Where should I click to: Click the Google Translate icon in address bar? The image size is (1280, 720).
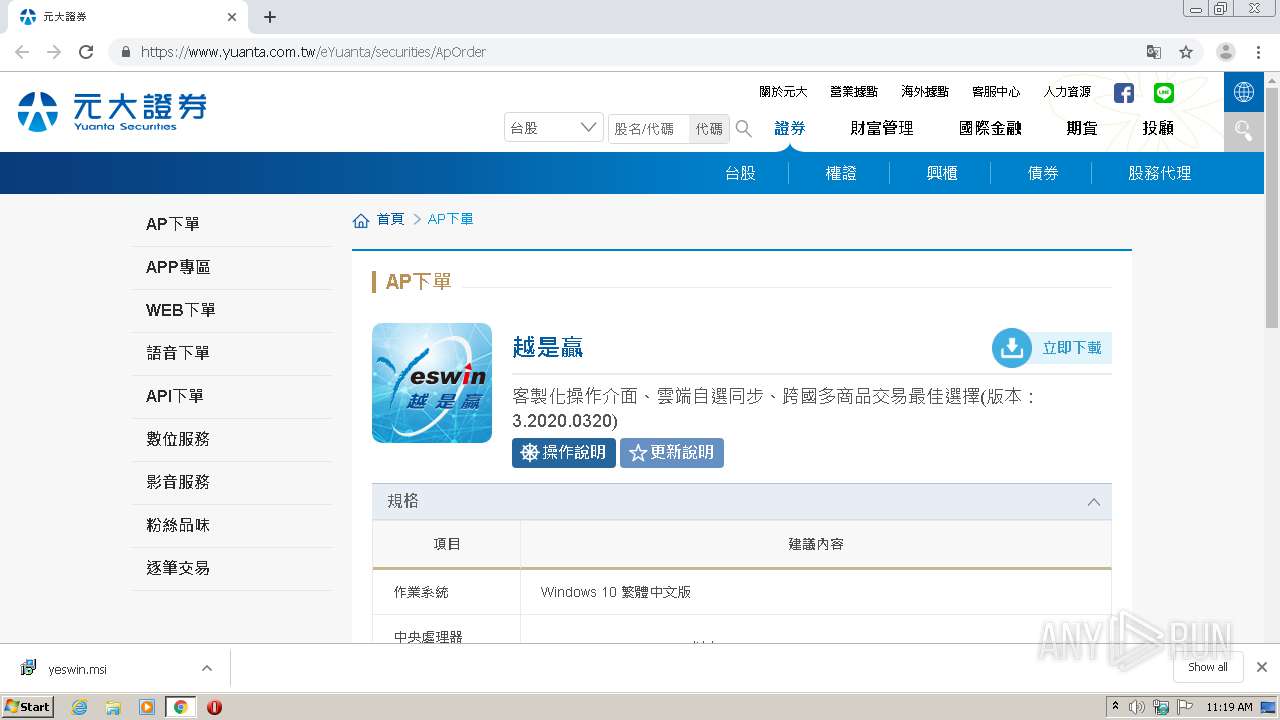(x=1154, y=52)
